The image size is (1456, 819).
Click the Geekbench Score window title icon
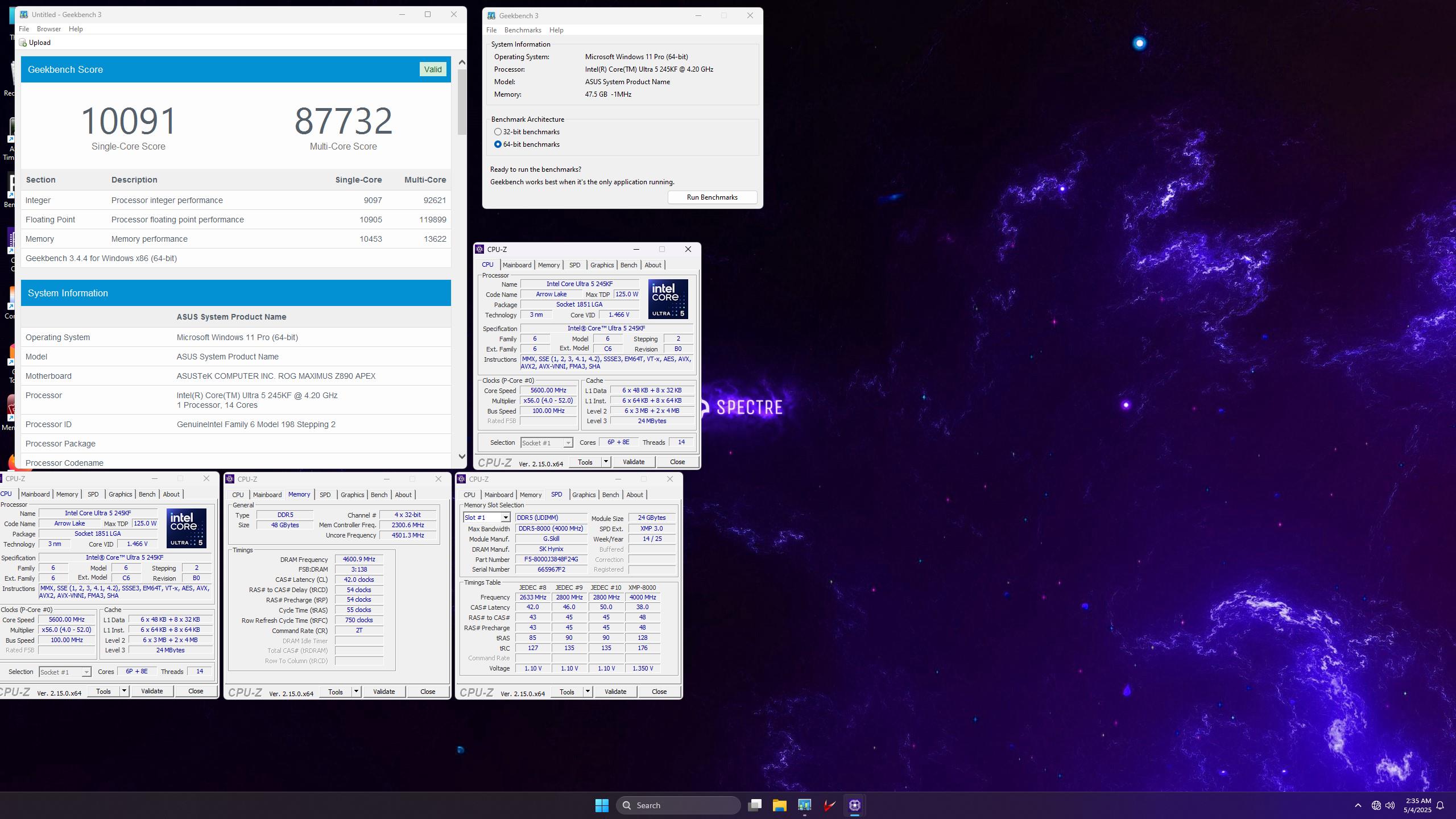coord(24,14)
